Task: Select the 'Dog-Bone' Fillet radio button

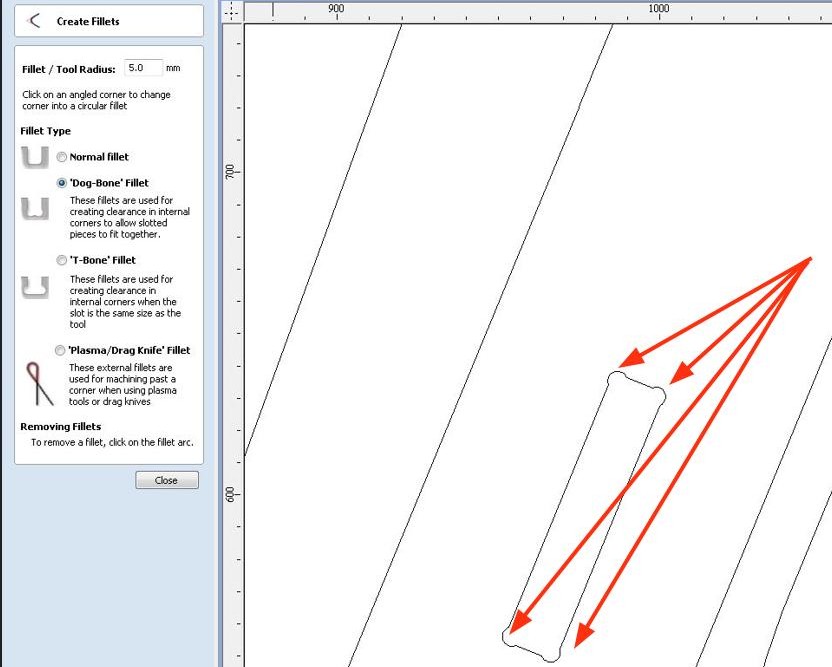Action: click(62, 183)
